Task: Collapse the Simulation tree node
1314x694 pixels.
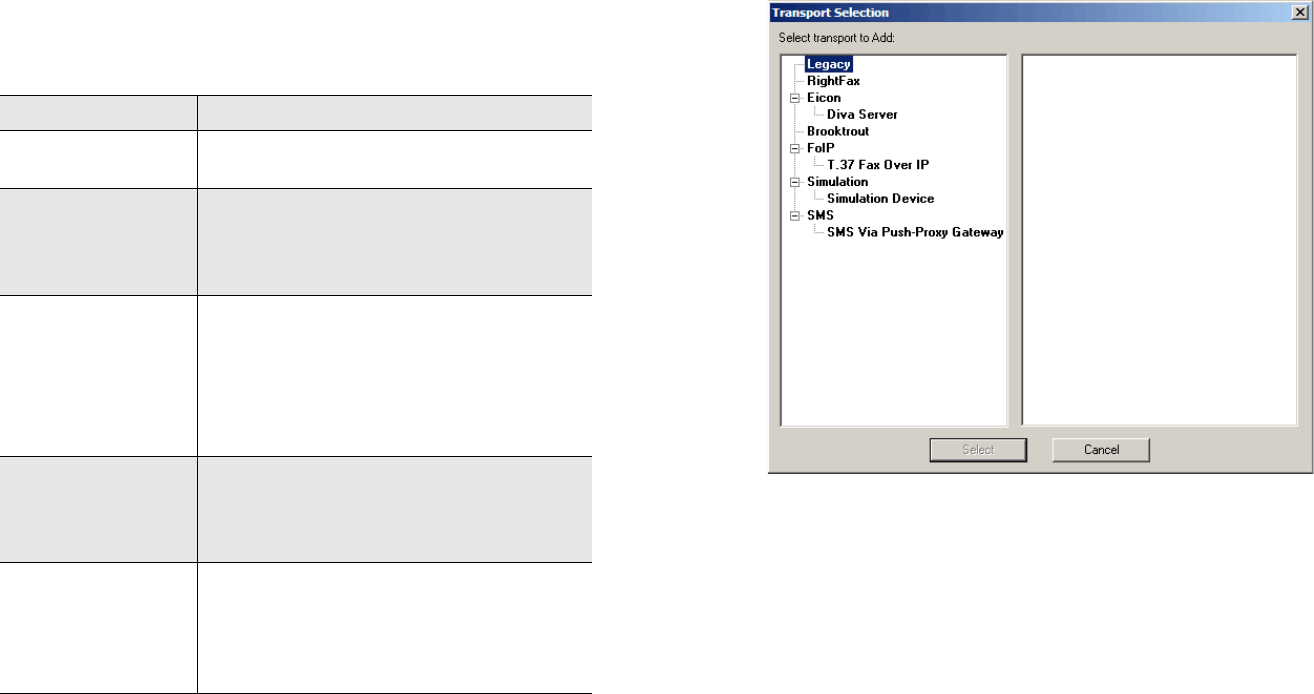Action: (x=795, y=182)
